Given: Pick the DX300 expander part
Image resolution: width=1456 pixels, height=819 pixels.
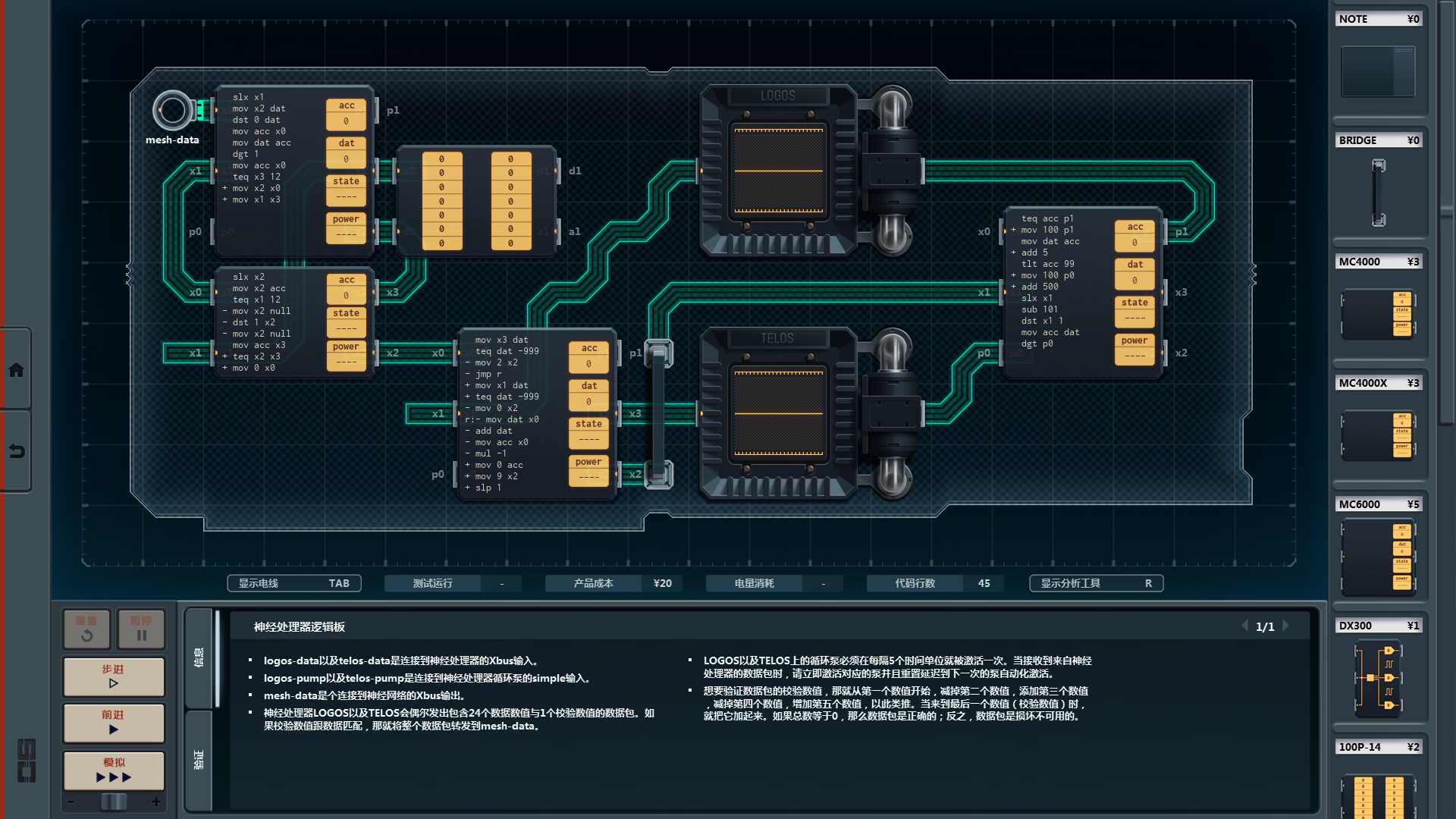Looking at the screenshot, I should pyautogui.click(x=1378, y=677).
